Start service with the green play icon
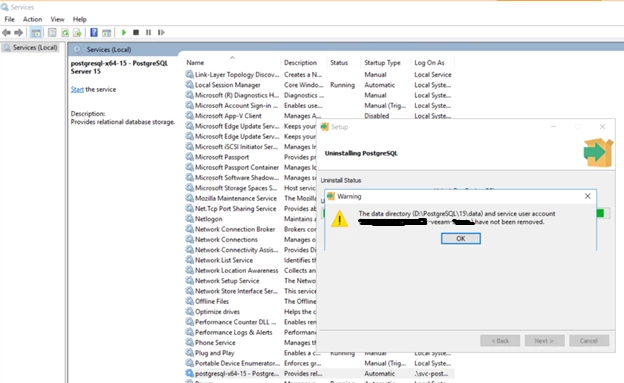Viewport: 624px width, 383px height. pos(124,33)
